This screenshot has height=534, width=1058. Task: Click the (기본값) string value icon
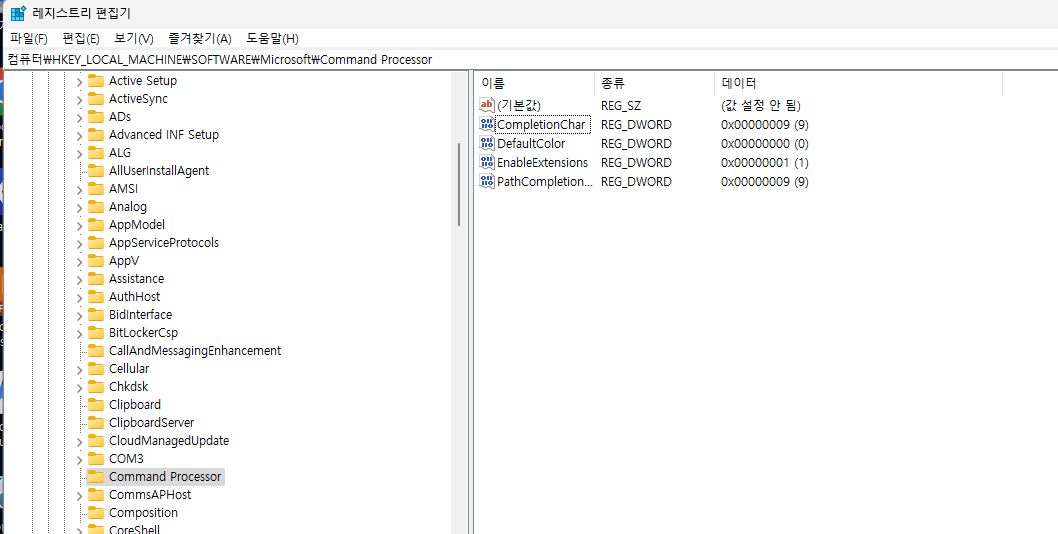pyautogui.click(x=486, y=105)
